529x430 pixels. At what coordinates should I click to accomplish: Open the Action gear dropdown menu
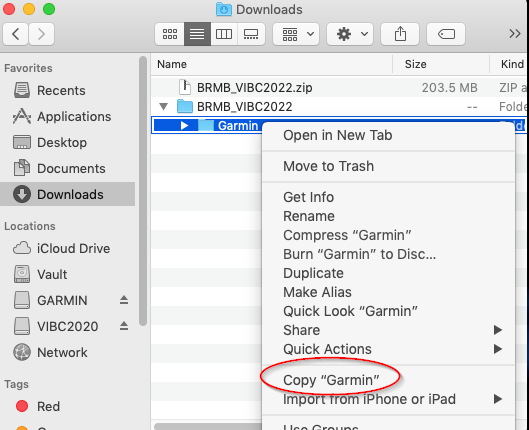350,34
